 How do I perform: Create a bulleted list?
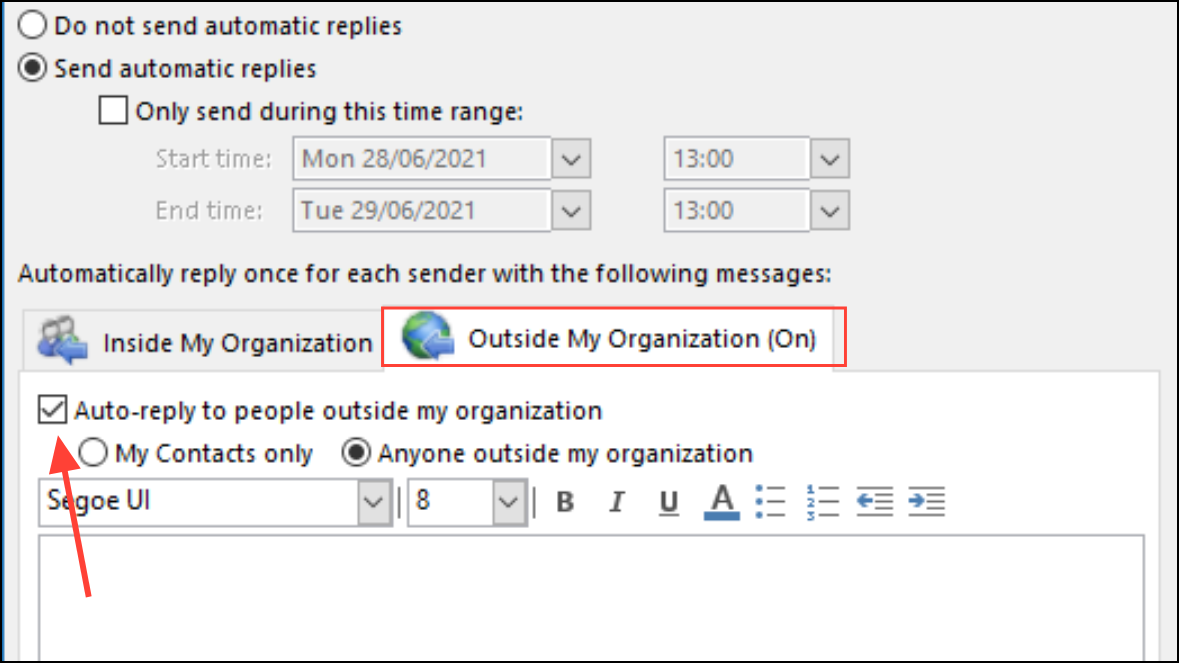tap(771, 501)
